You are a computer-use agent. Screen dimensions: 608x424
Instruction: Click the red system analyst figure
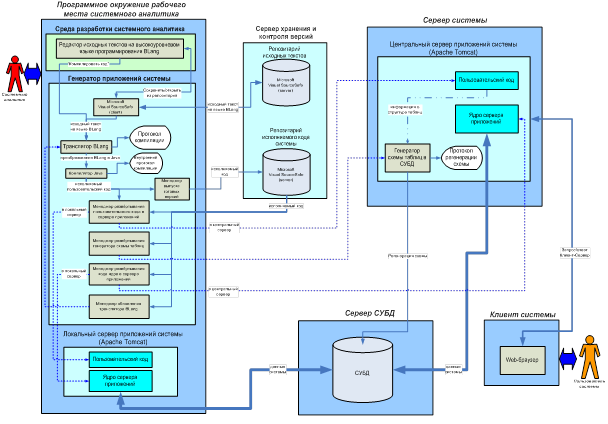click(x=15, y=72)
